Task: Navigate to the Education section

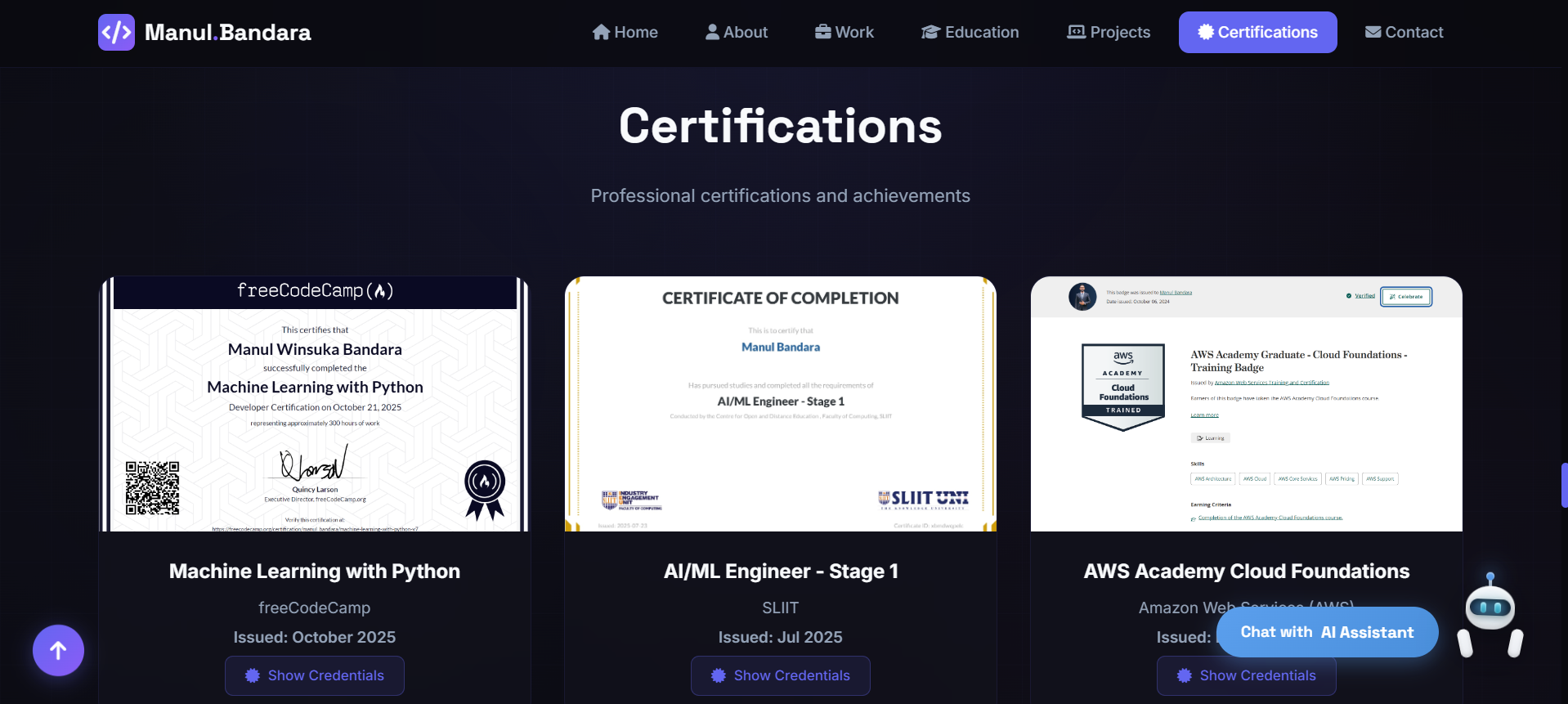Action: click(970, 33)
